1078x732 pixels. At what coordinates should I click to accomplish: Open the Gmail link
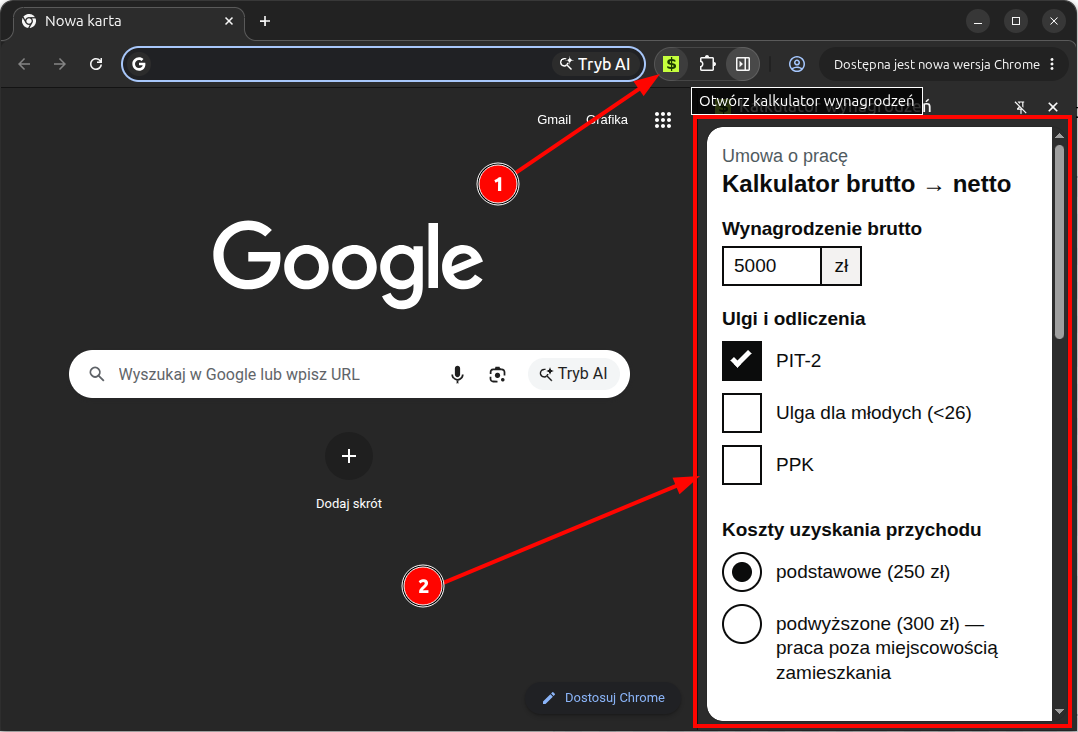[553, 120]
